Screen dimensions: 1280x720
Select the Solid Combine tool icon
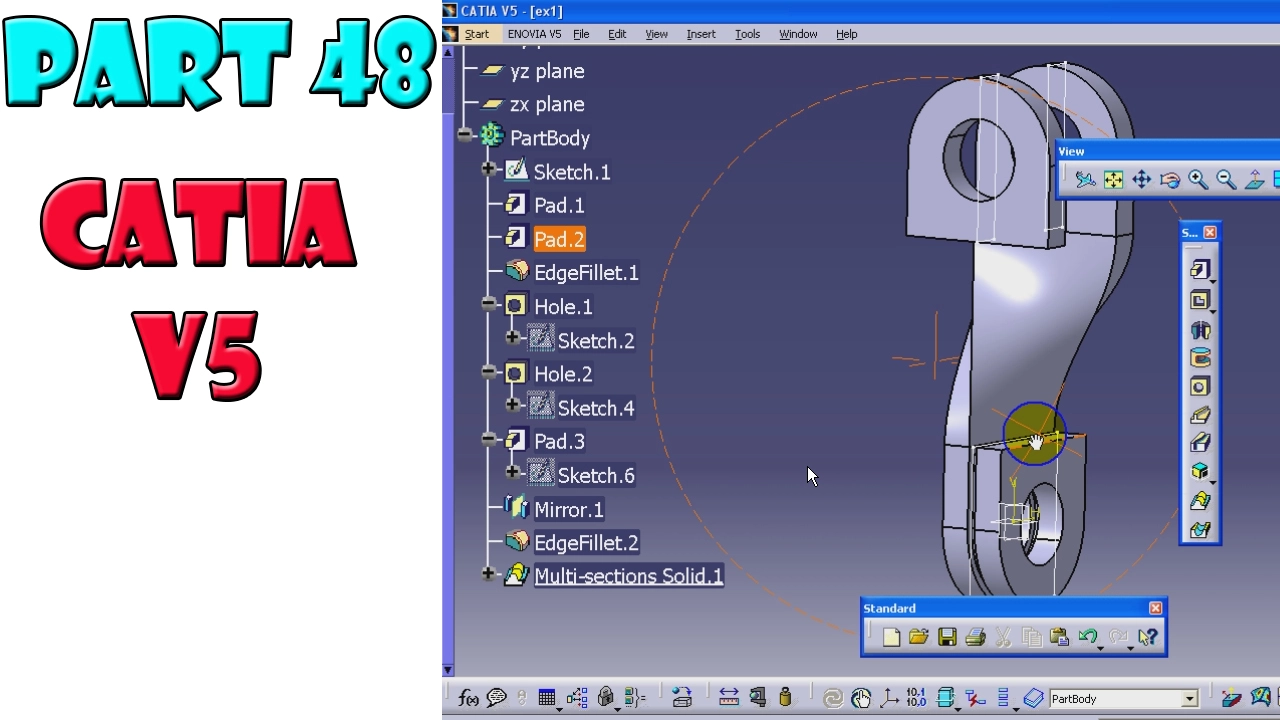point(1200,472)
